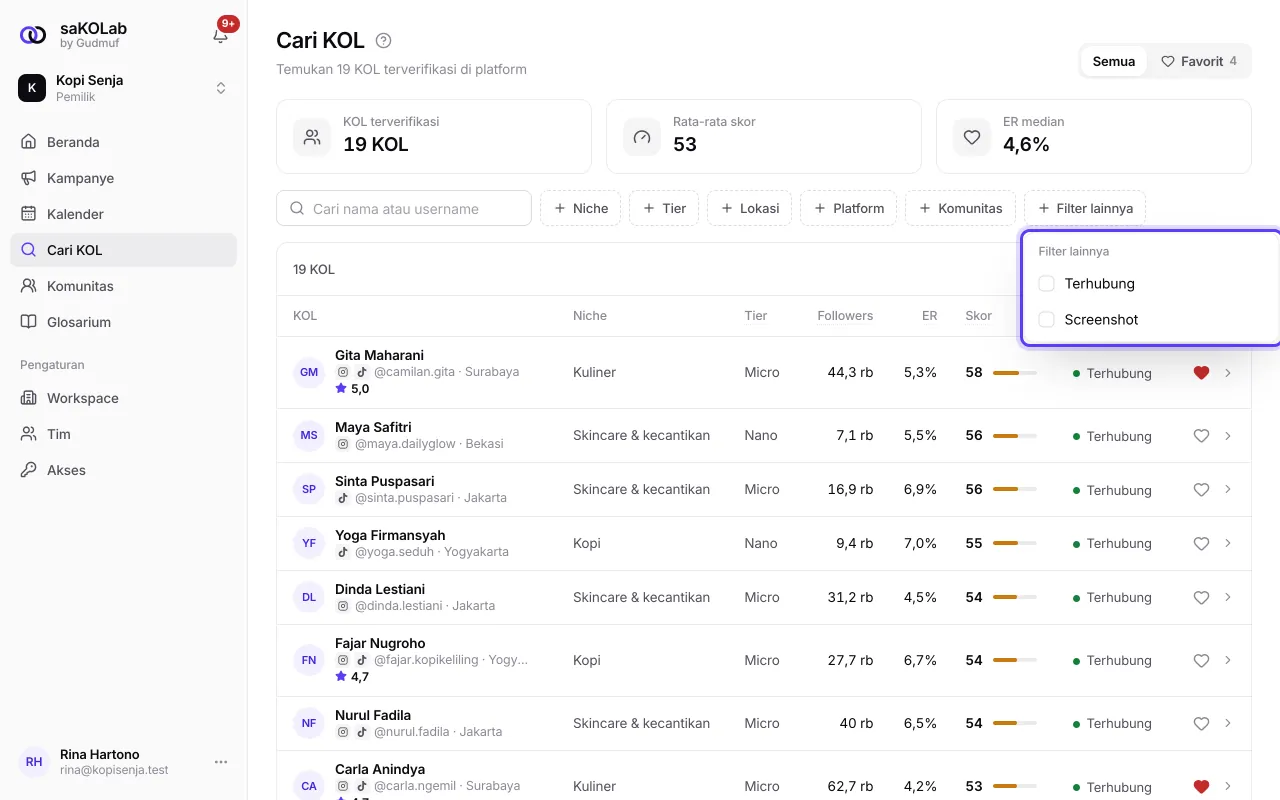Favorite Maya Safitri with heart icon
The height and width of the screenshot is (800, 1280).
click(1201, 436)
